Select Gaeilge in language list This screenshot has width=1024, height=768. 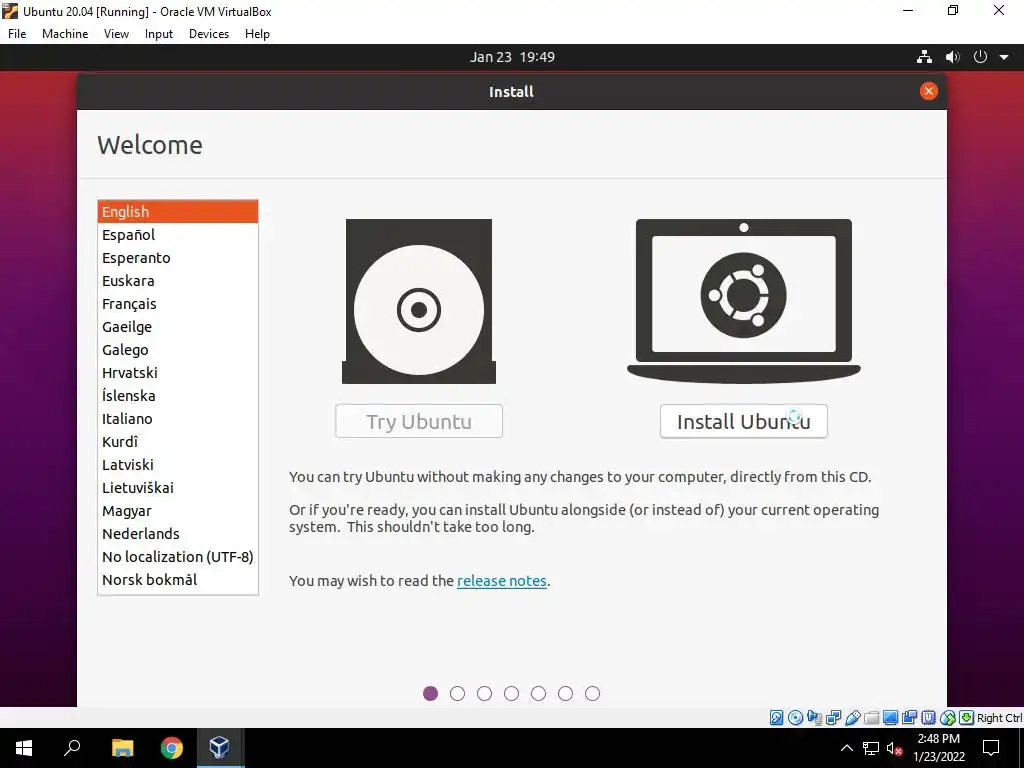click(178, 327)
